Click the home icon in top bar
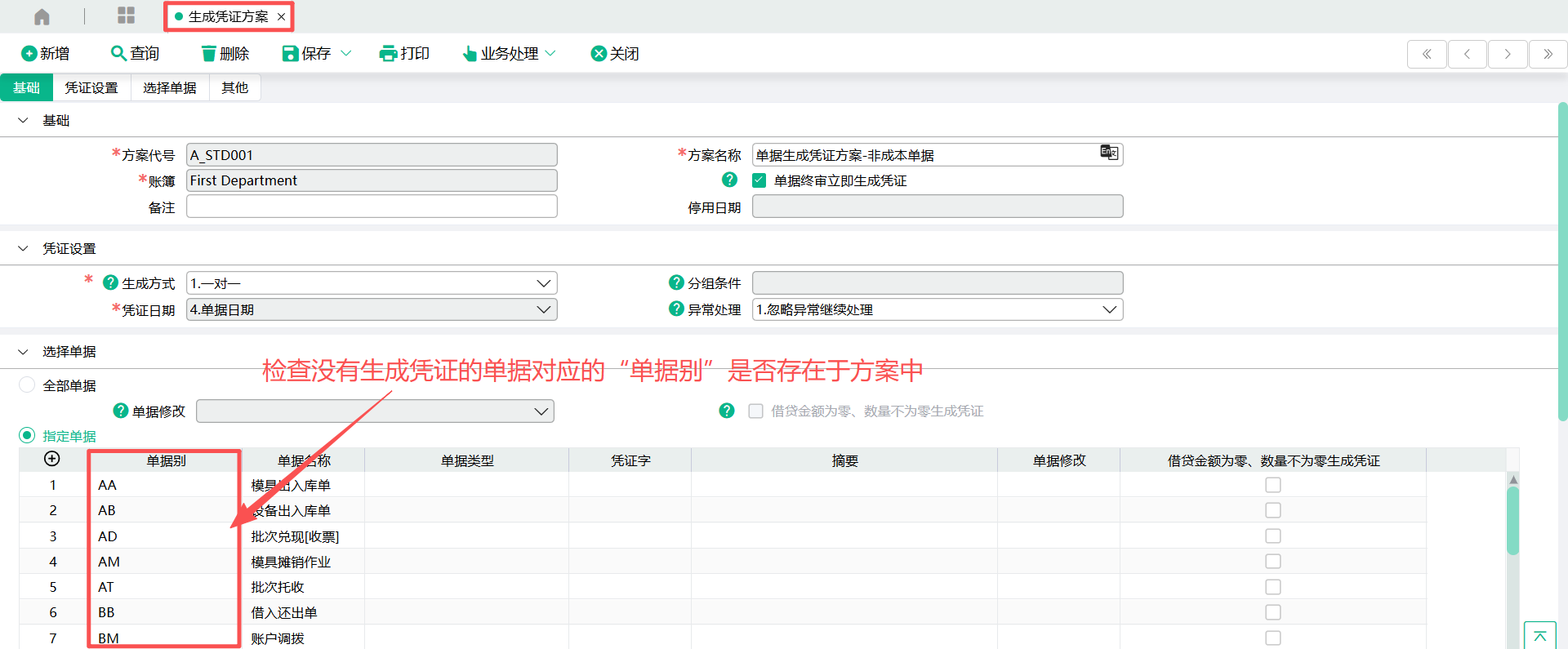The image size is (1568, 649). point(42,16)
